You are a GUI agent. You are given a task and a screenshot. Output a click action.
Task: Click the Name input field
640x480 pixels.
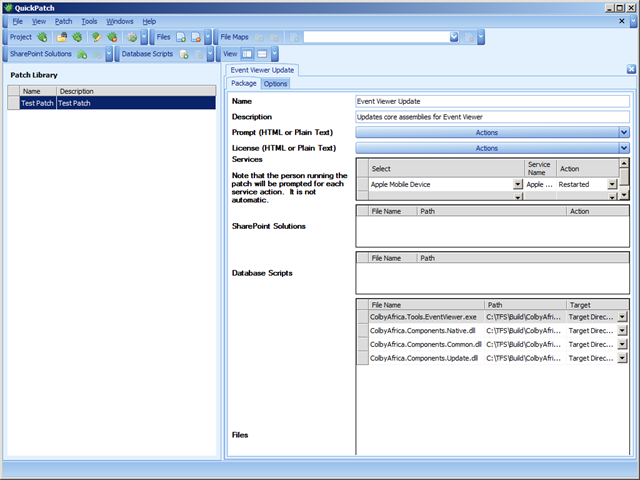tap(492, 101)
